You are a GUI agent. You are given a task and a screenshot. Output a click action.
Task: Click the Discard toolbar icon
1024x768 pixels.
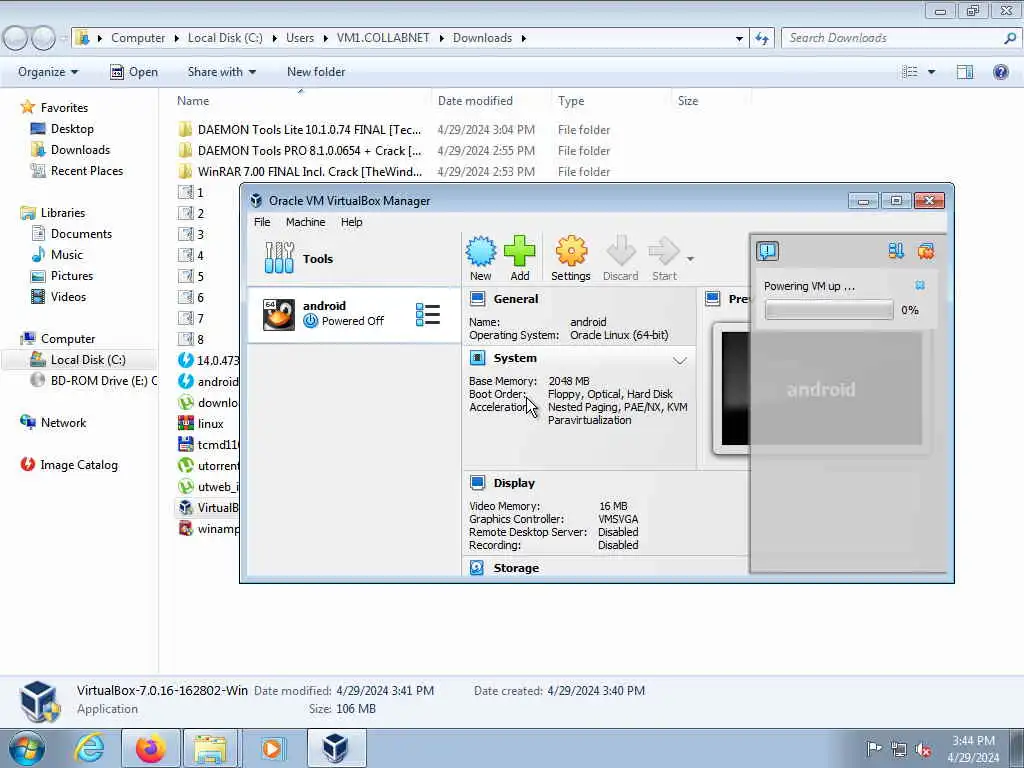click(x=620, y=251)
